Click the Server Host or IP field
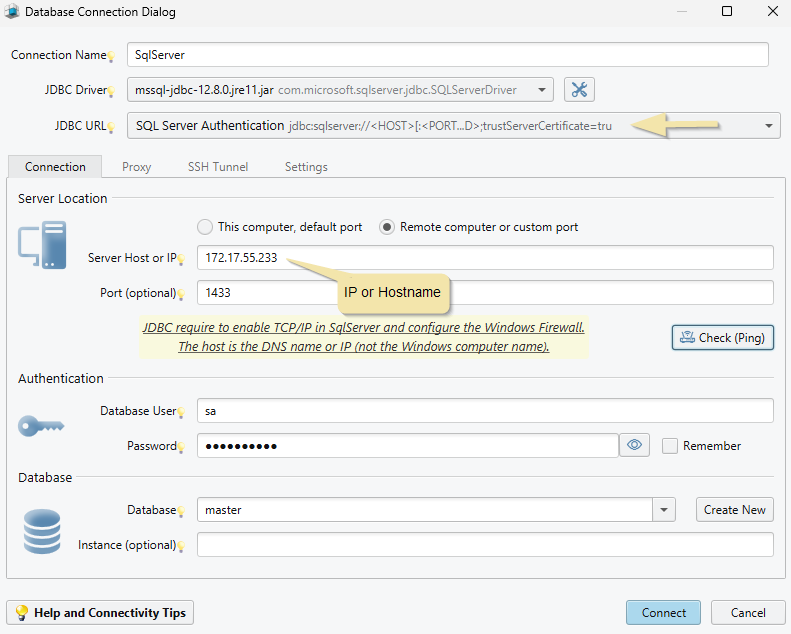791x634 pixels. [x=485, y=258]
